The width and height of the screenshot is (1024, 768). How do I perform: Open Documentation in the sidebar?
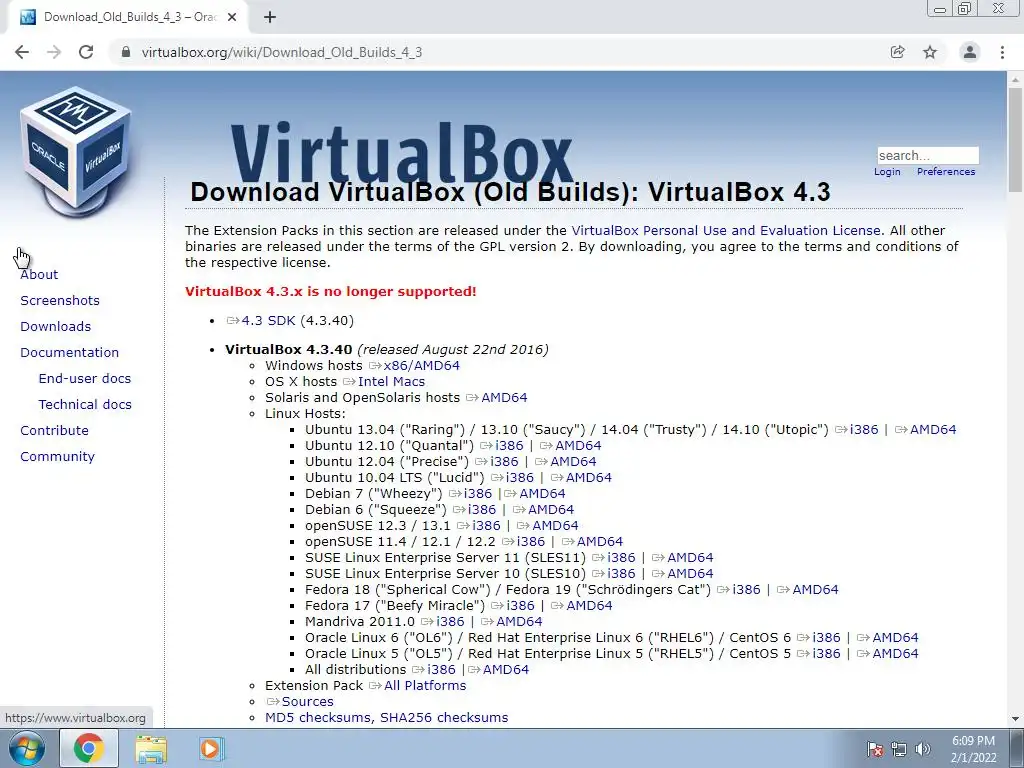tap(70, 353)
